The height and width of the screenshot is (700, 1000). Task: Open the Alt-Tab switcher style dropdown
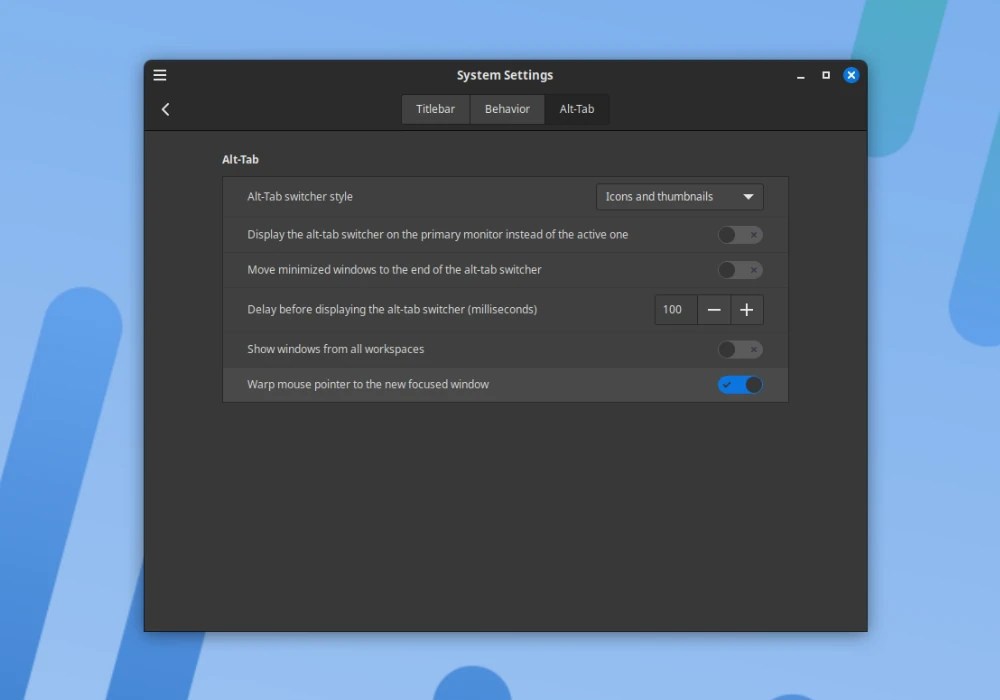coord(679,196)
